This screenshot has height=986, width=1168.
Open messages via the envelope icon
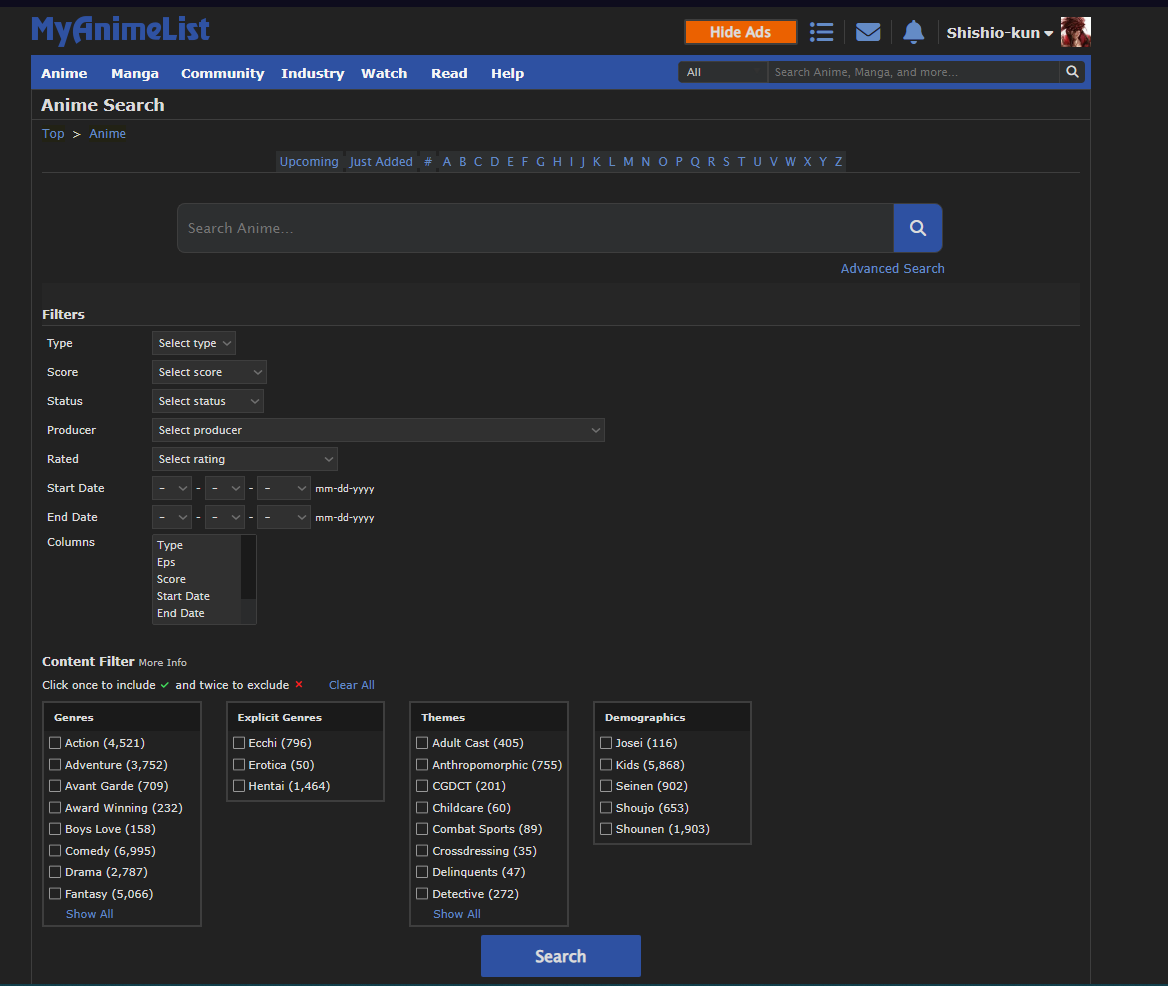click(868, 32)
